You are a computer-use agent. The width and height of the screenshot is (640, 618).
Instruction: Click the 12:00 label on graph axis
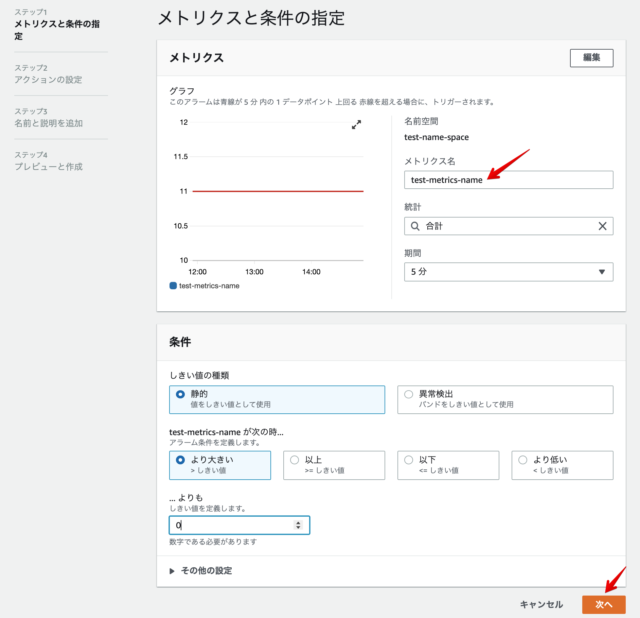[x=198, y=272]
